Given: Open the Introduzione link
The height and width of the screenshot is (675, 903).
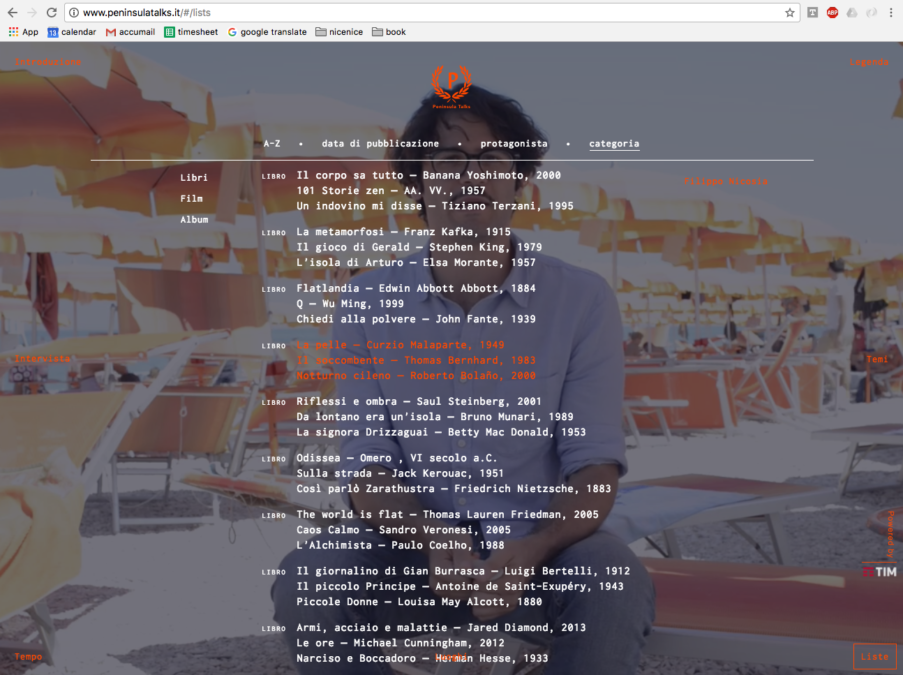Looking at the screenshot, I should (48, 62).
